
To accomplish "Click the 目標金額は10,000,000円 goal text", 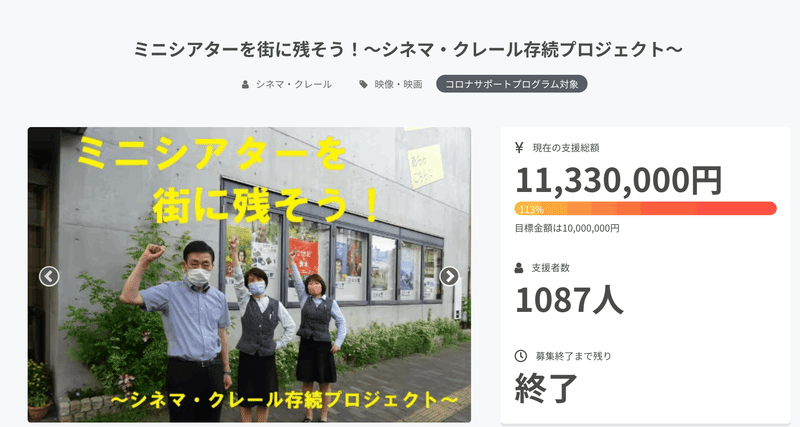I will (x=567, y=229).
